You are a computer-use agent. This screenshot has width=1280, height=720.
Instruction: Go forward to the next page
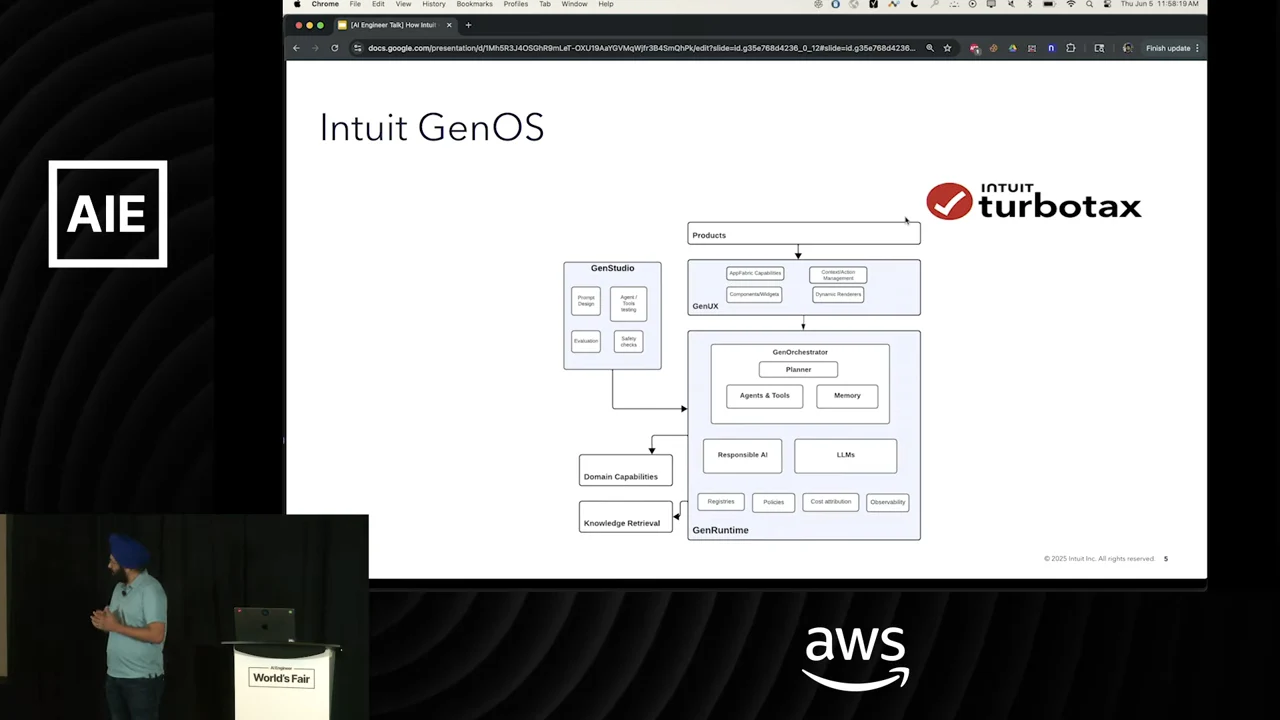click(315, 48)
